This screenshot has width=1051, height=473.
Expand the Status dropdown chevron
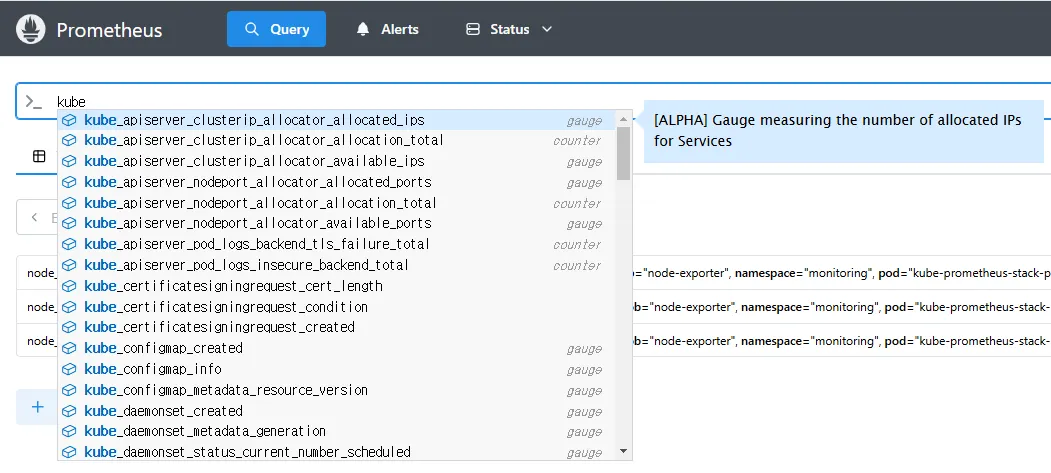click(547, 29)
